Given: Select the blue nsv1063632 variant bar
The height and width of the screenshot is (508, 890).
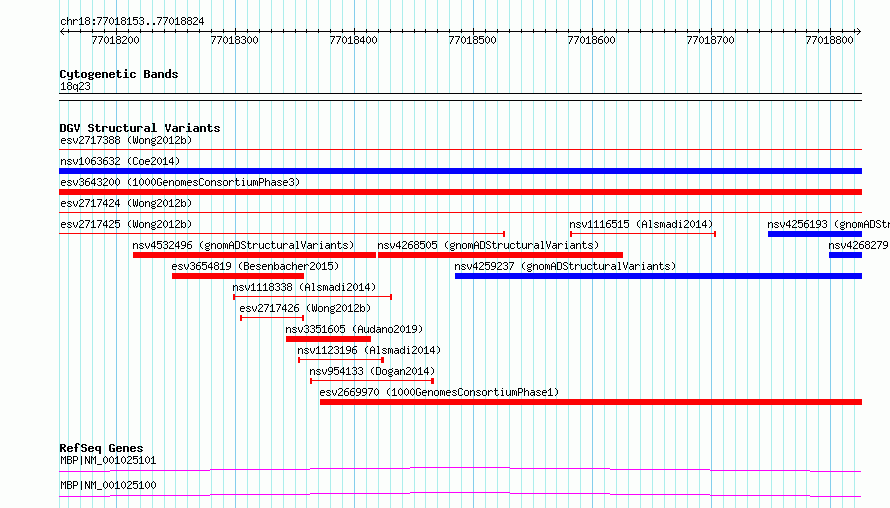Looking at the screenshot, I should (460, 171).
